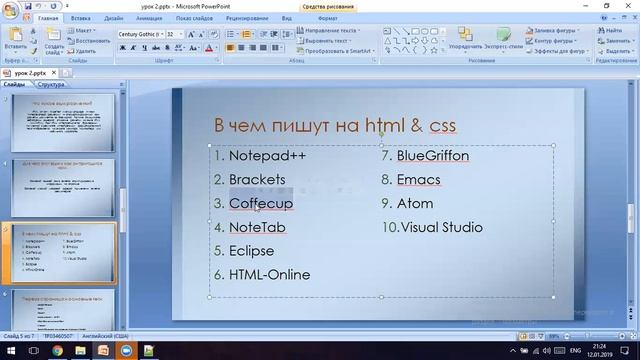The height and width of the screenshot is (360, 640).
Task: Start slideshow view from status bar icon
Action: point(541,336)
